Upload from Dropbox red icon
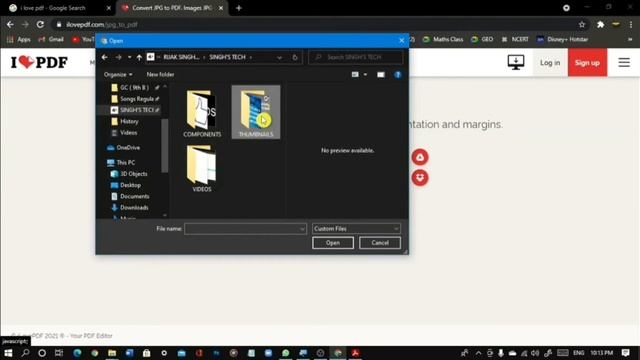Image resolution: width=640 pixels, height=360 pixels. click(420, 178)
